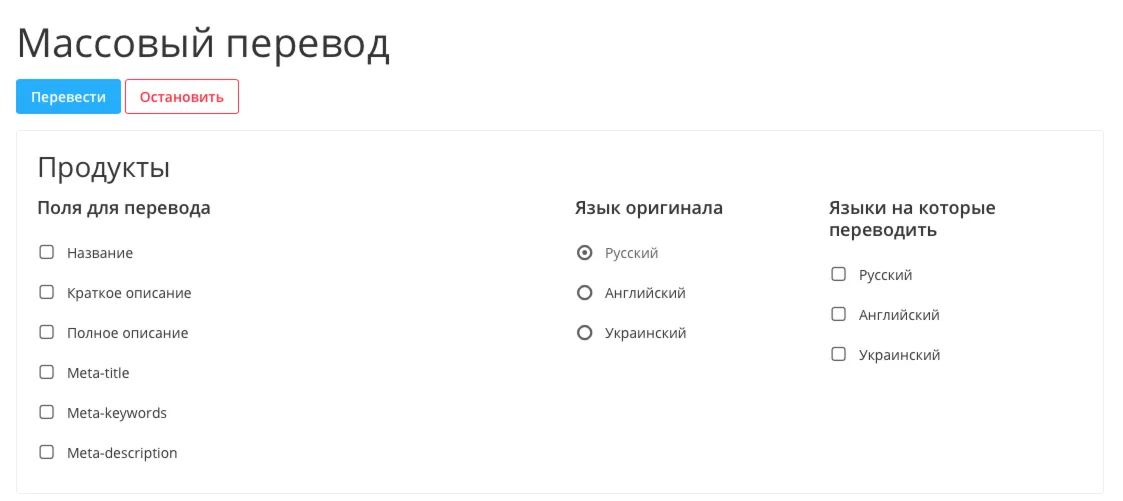Click the Языки на которые переводить heading
The image size is (1123, 501).
click(911, 219)
